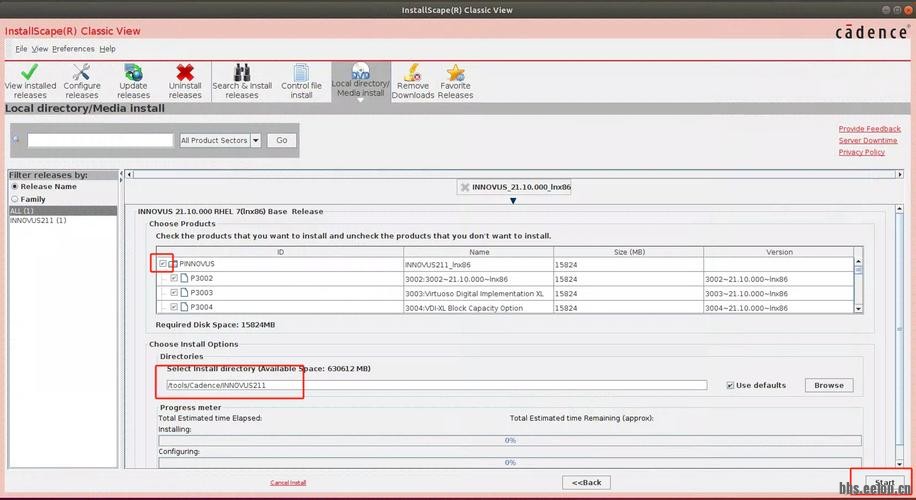Open the File menu
The image size is (916, 500).
point(21,49)
